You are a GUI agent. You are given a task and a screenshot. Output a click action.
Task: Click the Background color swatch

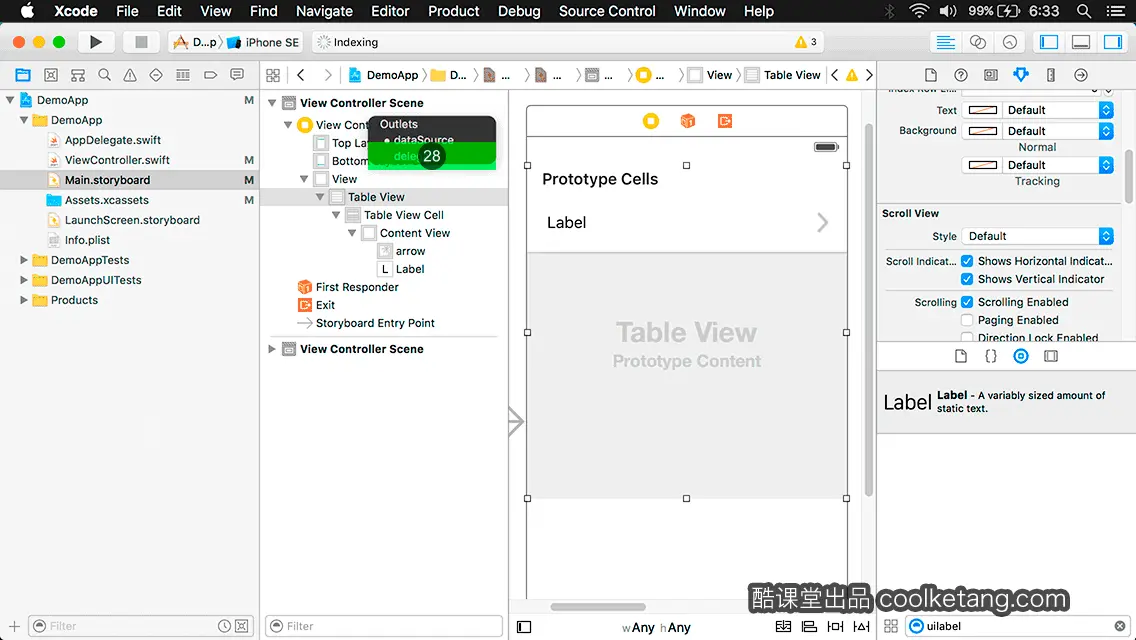tap(982, 131)
